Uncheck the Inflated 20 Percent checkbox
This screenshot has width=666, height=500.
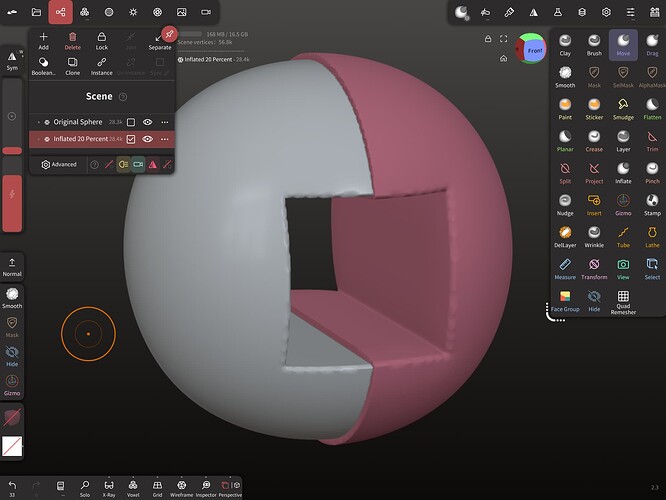(x=131, y=139)
